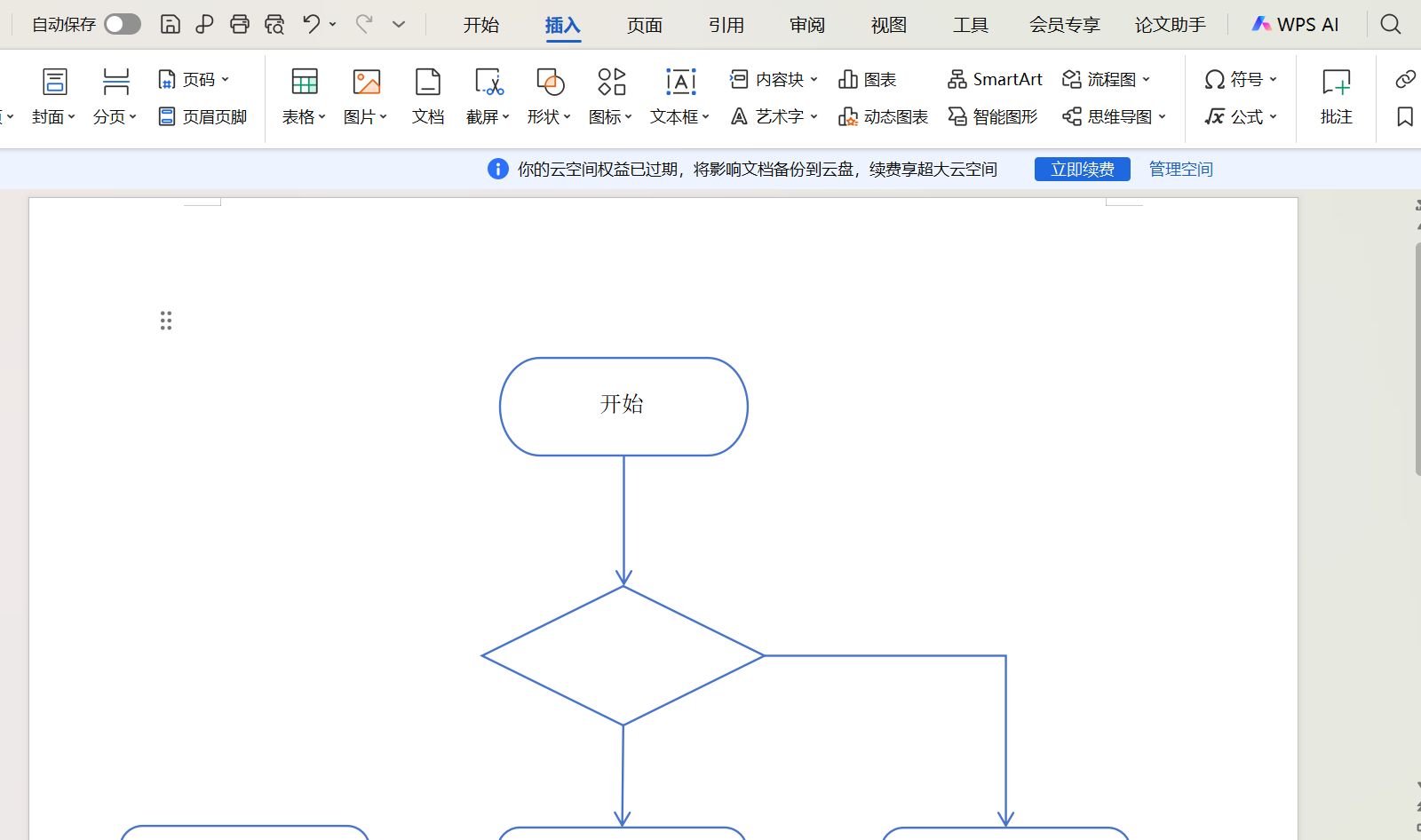Go to the 引用 tab
Image resolution: width=1421 pixels, height=840 pixels.
tap(726, 25)
